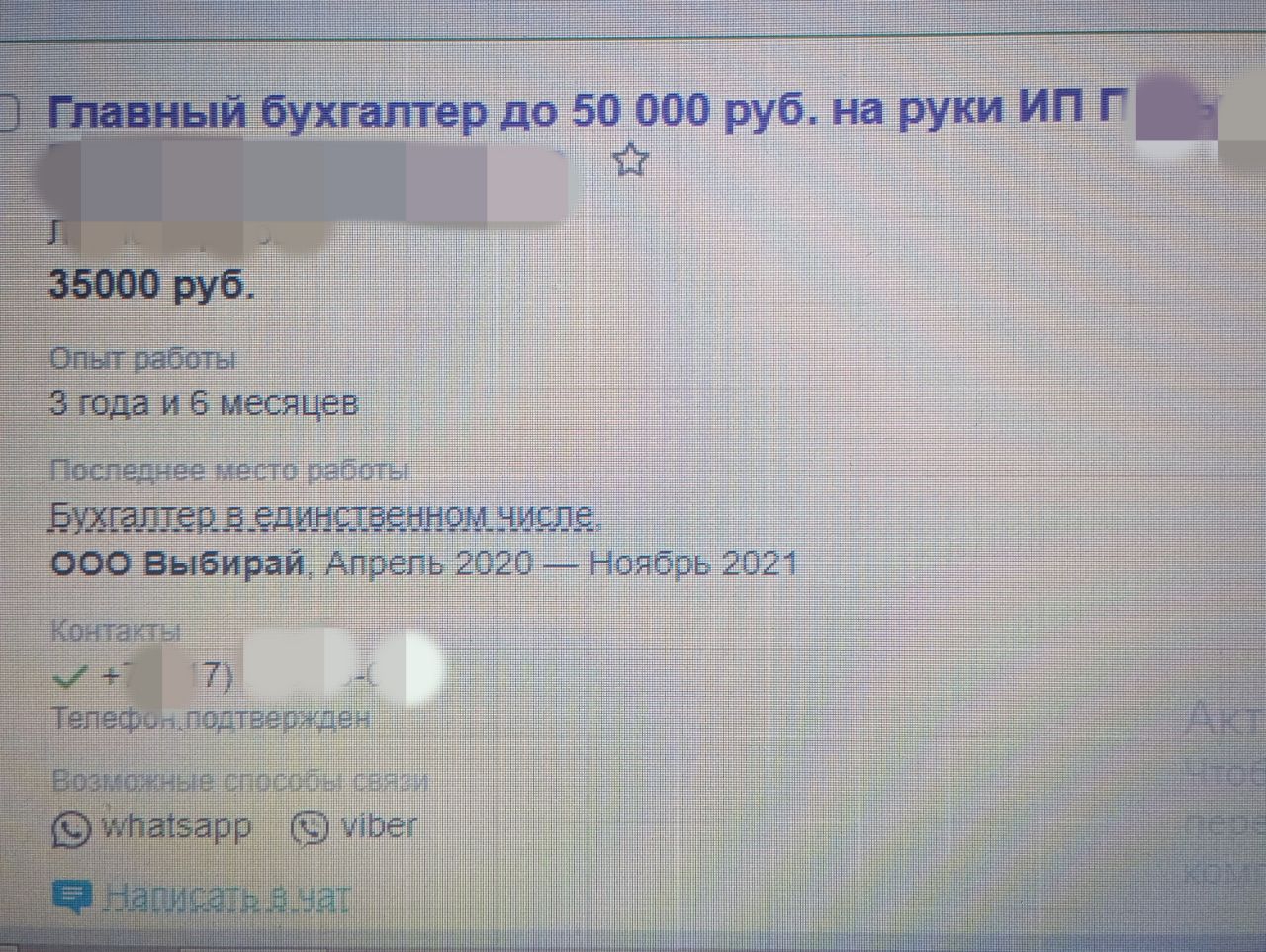Screen dimensions: 1266x952
Task: Click the 3 года и 6 месяцев experience text
Action: tap(204, 404)
